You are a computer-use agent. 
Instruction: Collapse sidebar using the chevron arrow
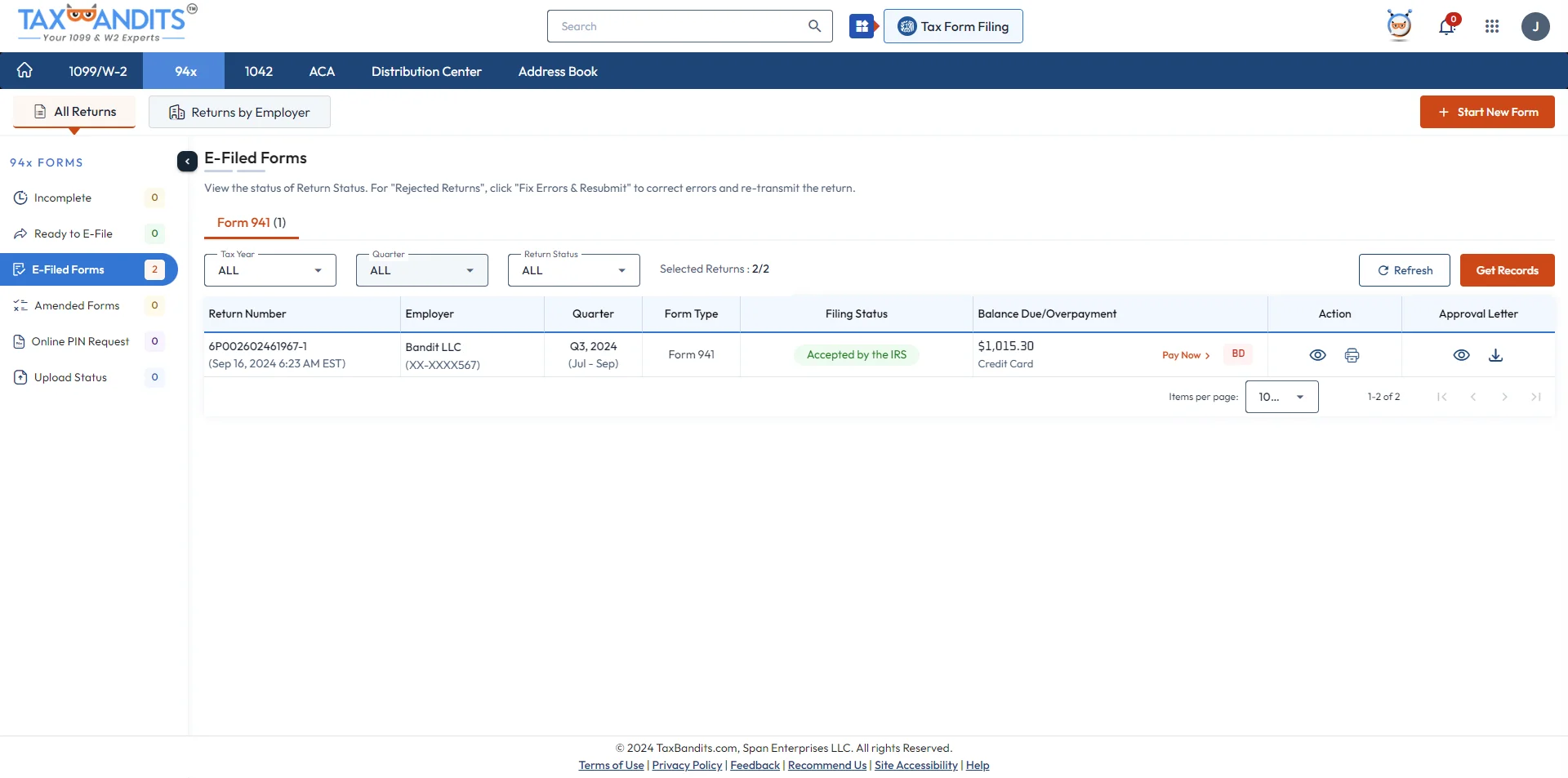(x=187, y=161)
